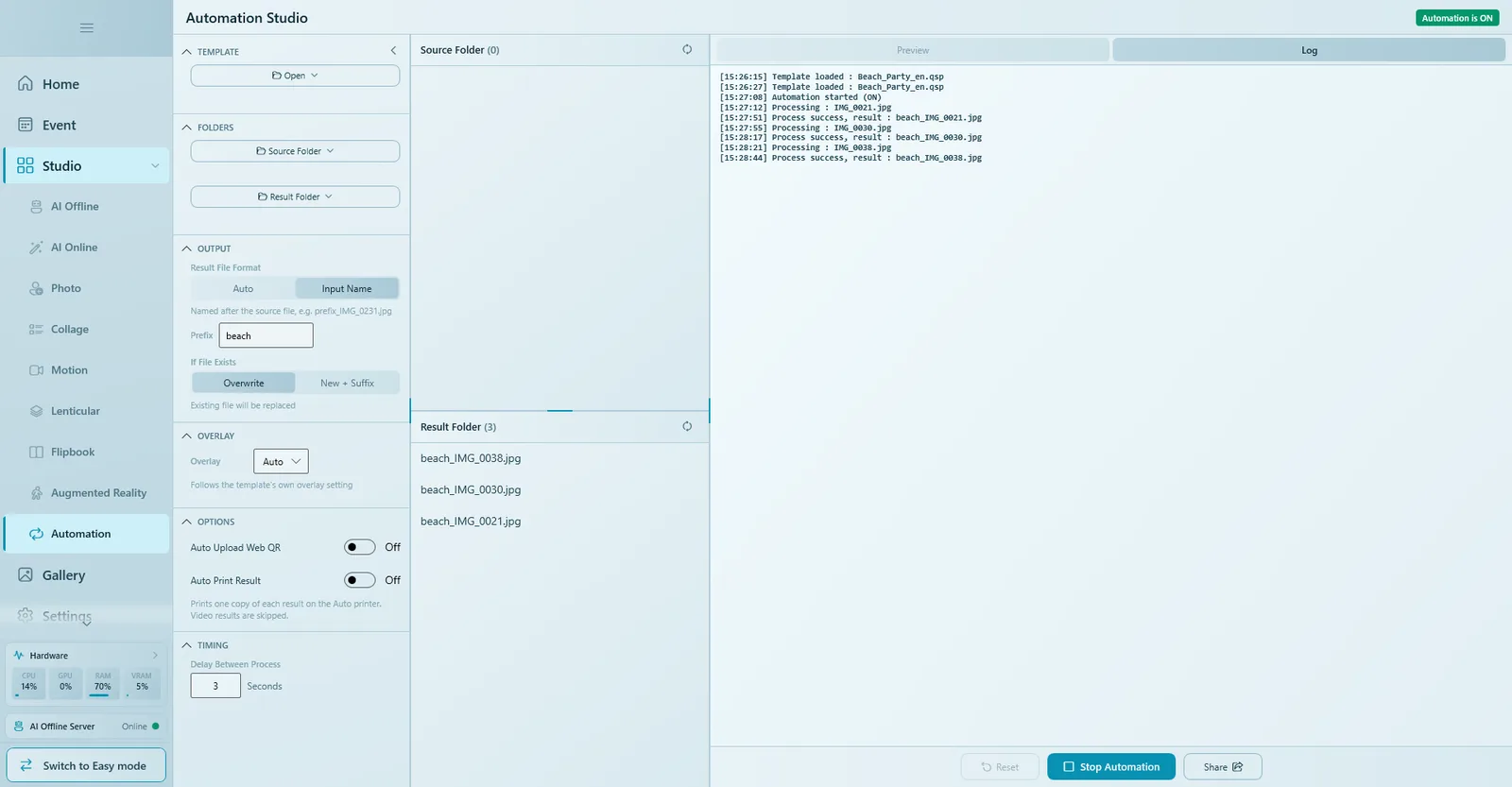Enable Auto Print Result toggle
1512x787 pixels.
[x=359, y=580]
